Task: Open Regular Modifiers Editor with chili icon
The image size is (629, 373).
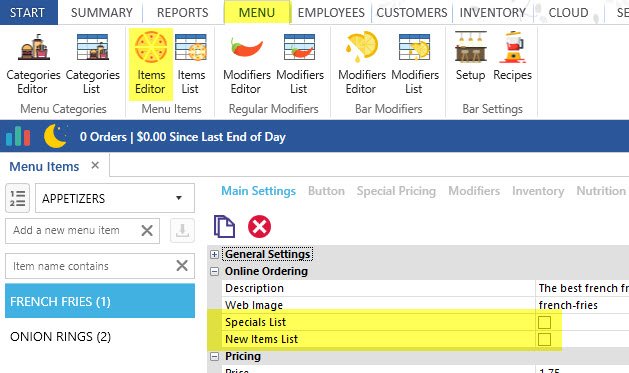Action: tap(246, 64)
